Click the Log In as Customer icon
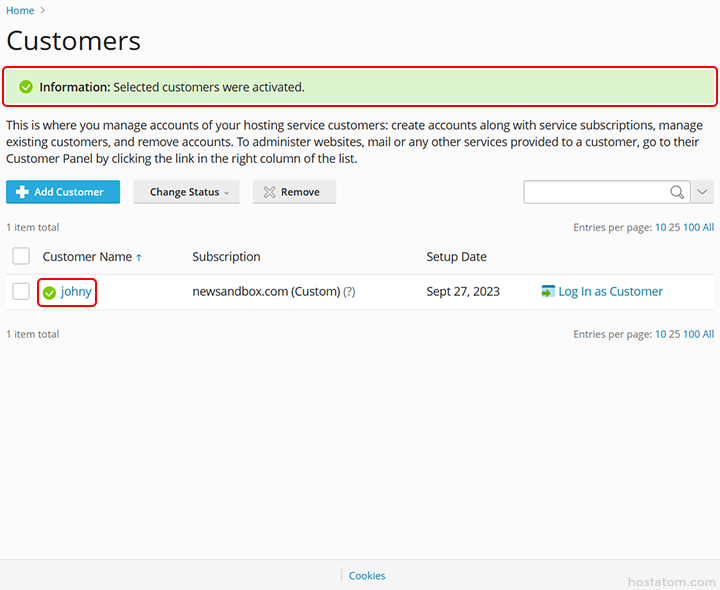 coord(547,292)
